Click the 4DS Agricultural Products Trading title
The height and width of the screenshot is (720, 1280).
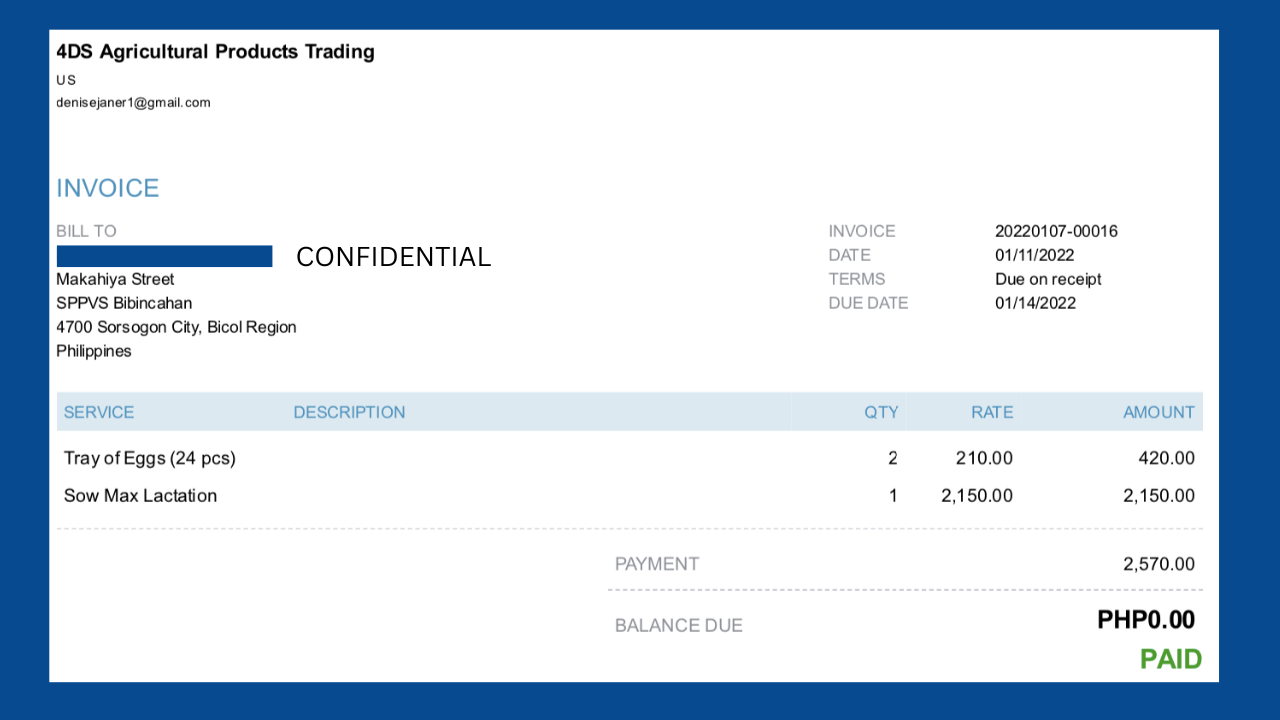(x=215, y=52)
